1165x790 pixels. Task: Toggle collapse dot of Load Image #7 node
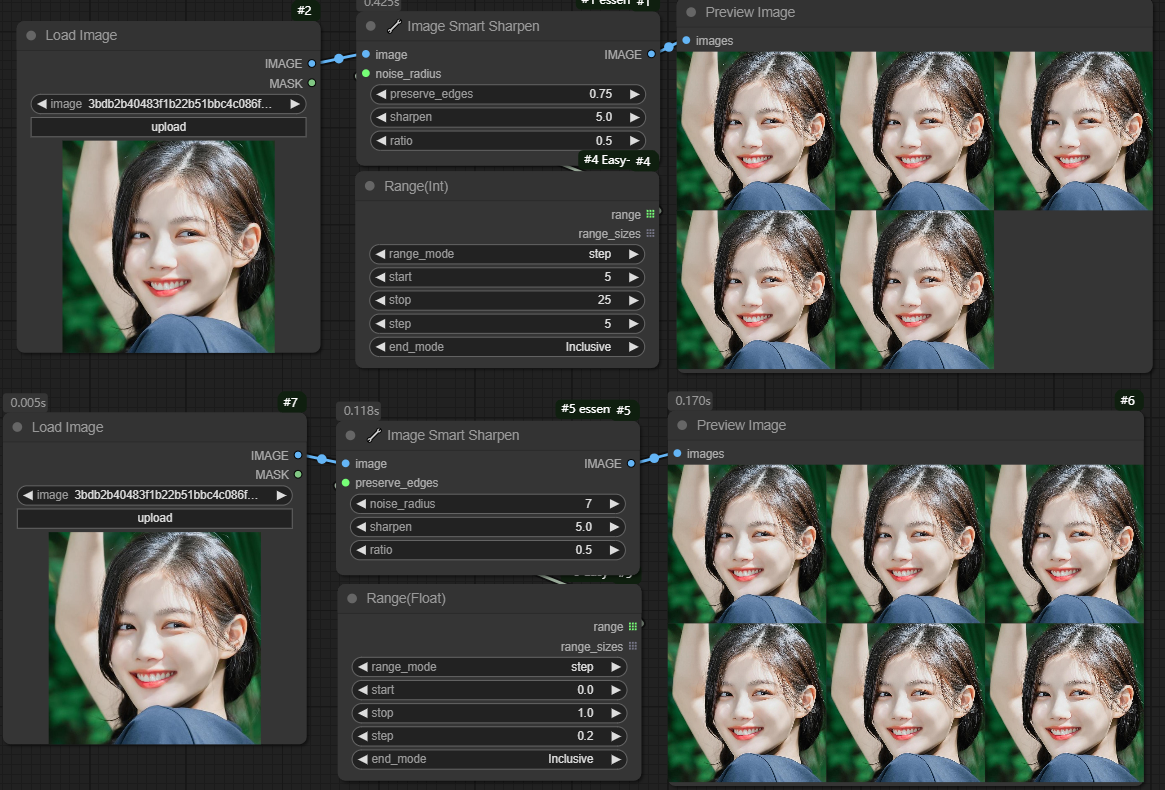pyautogui.click(x=19, y=428)
